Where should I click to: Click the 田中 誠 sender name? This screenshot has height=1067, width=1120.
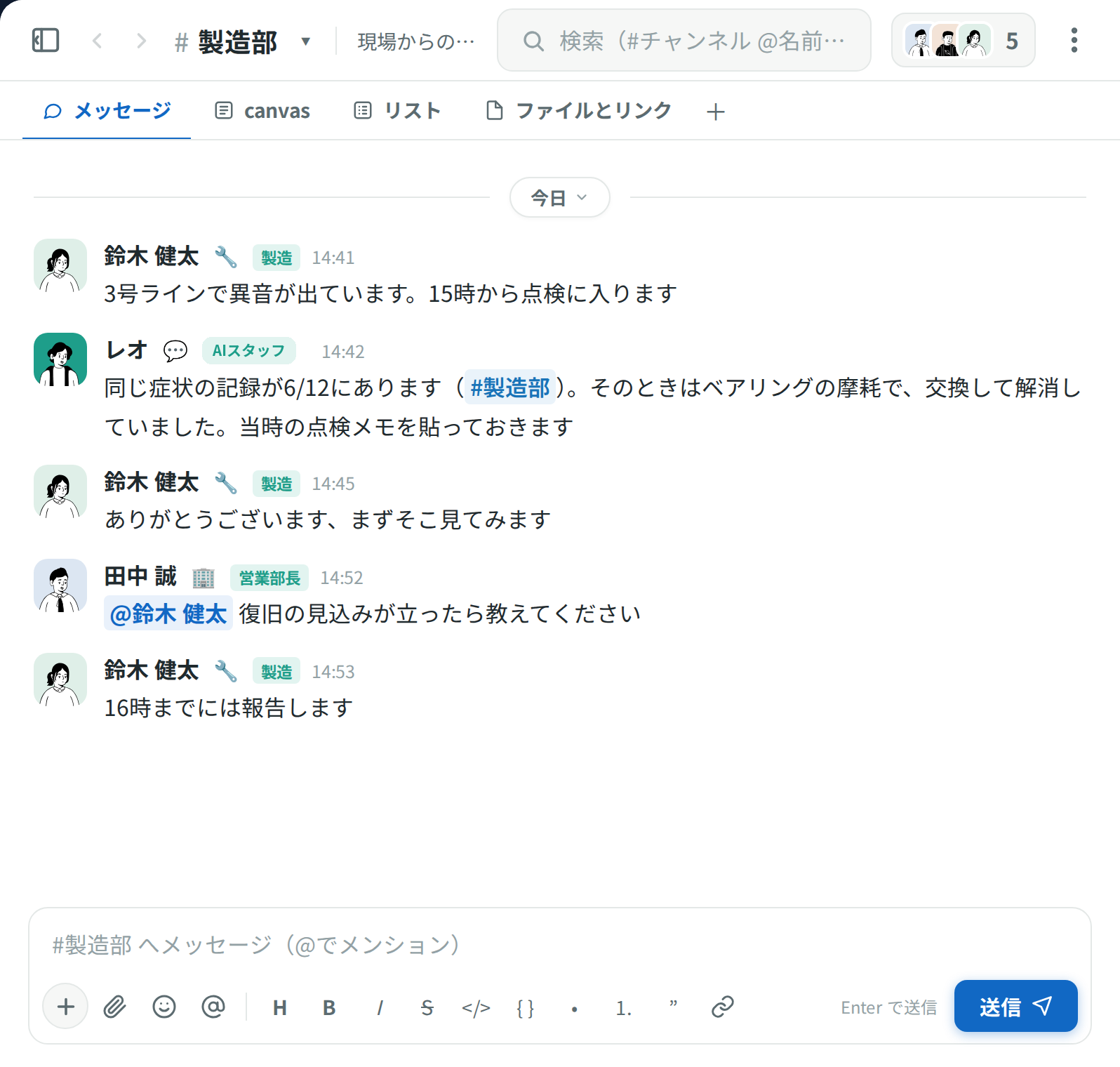[140, 576]
